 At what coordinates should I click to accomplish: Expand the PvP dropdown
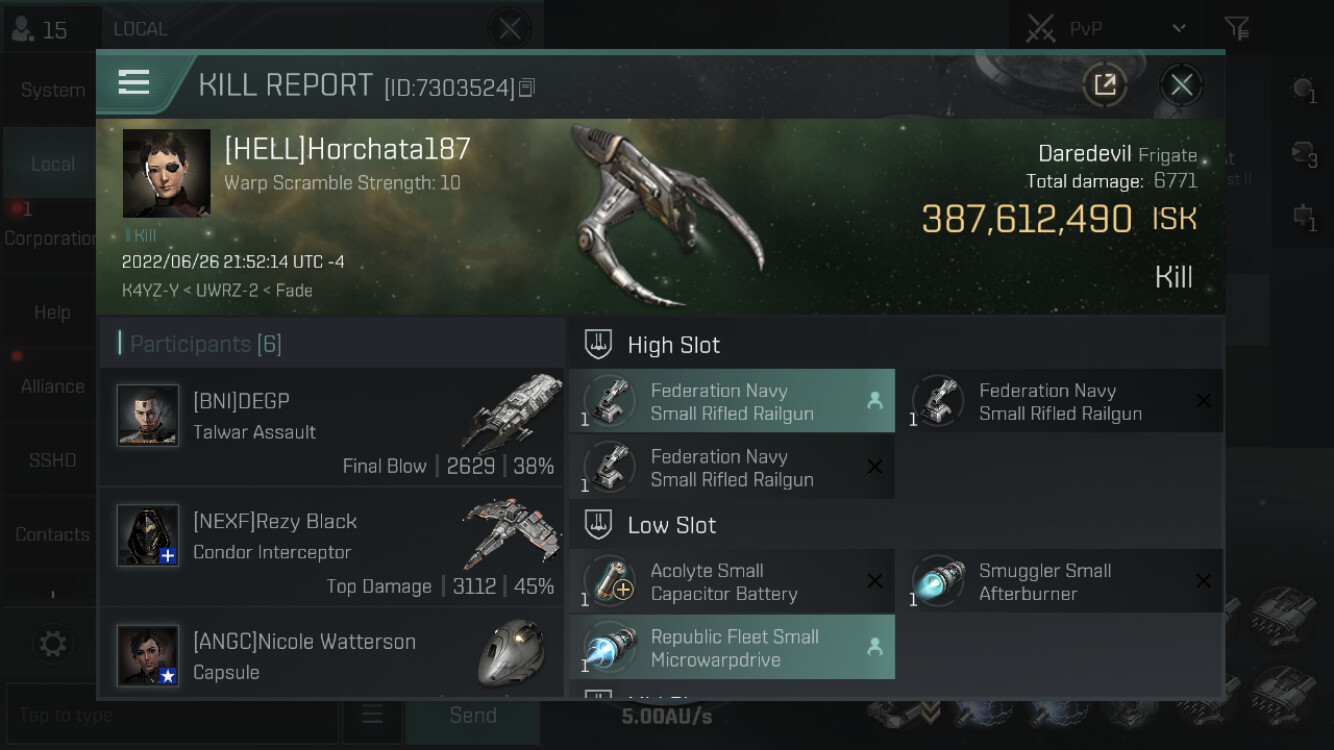[1179, 28]
